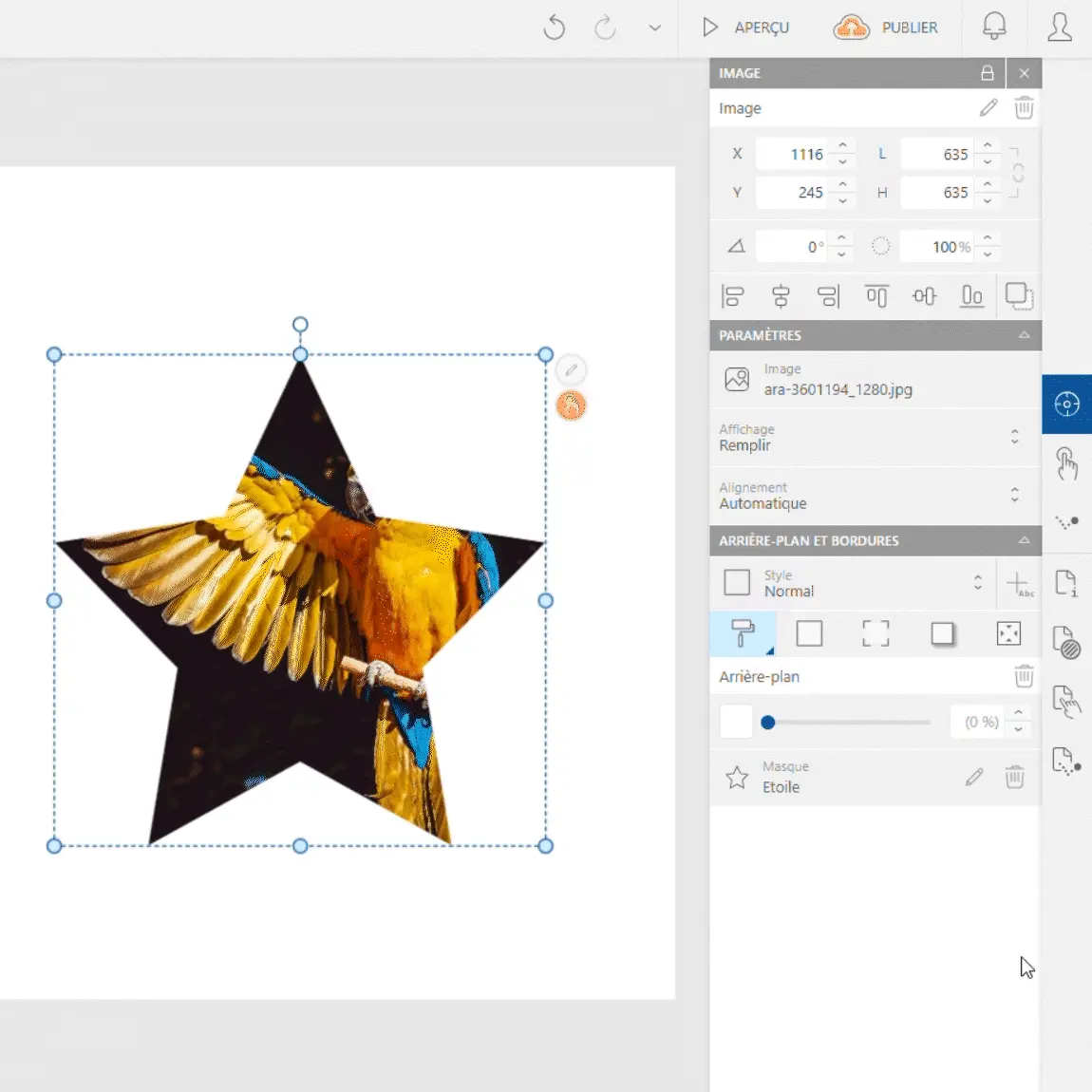Toggle the lock on the Image panel
The image size is (1092, 1092).
(x=988, y=73)
